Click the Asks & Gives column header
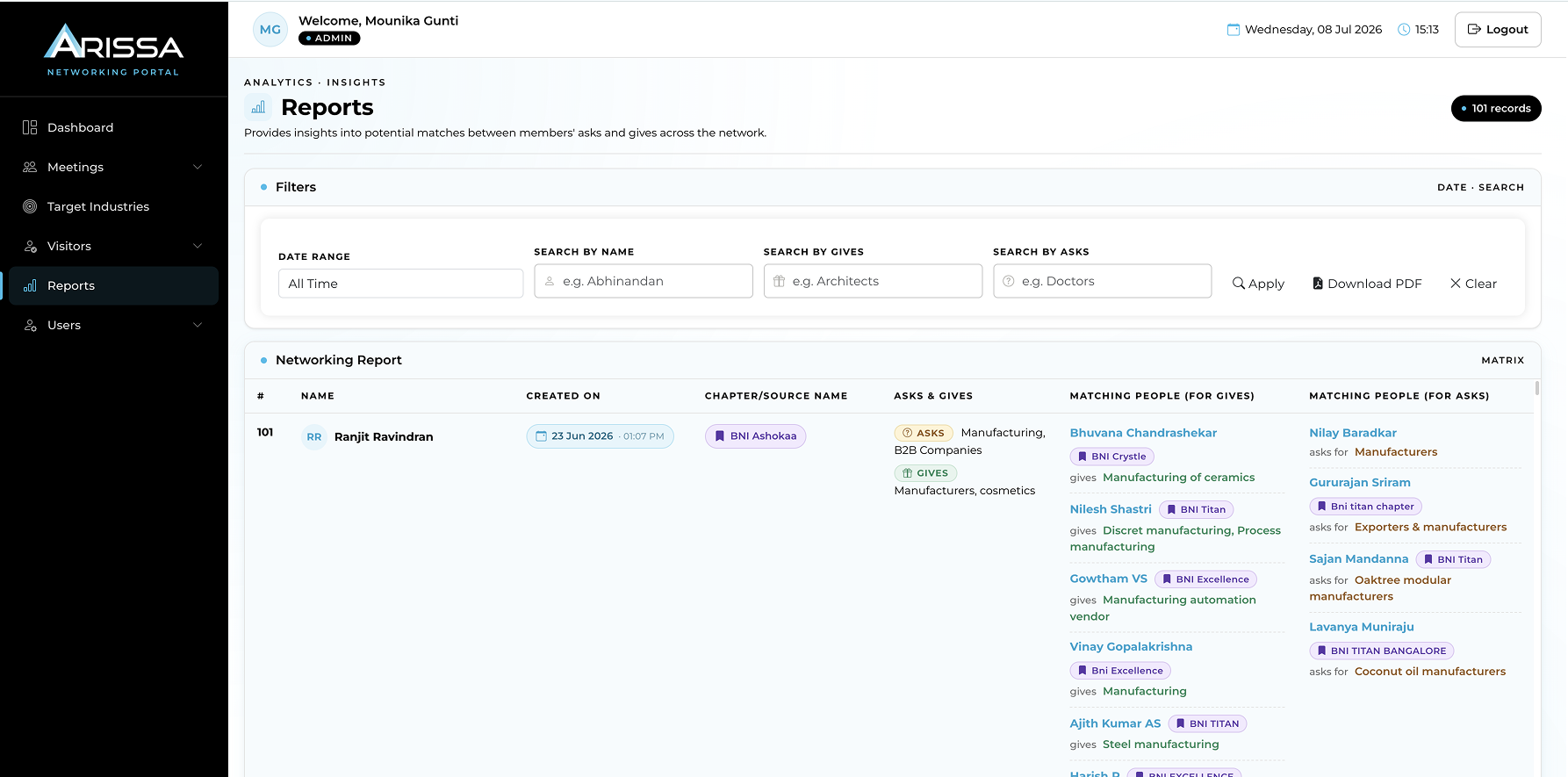The width and height of the screenshot is (1568, 777). coord(933,396)
